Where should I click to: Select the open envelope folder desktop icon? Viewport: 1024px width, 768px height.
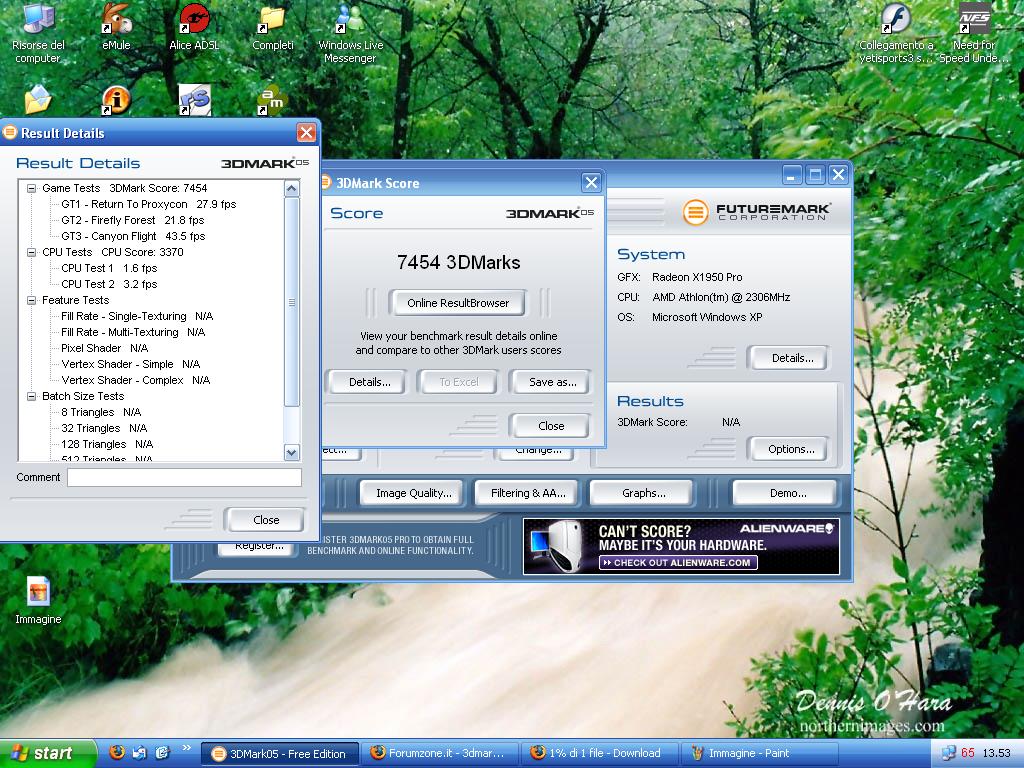(x=38, y=100)
